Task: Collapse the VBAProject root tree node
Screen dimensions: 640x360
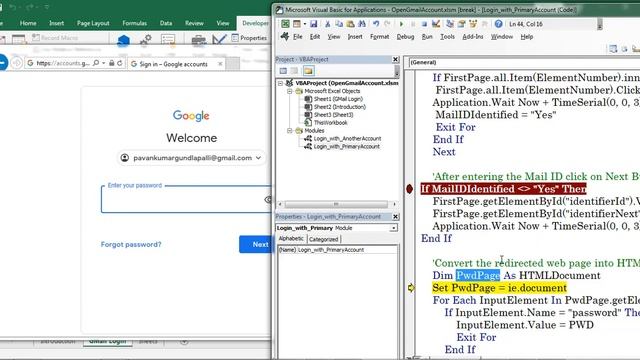Action: tap(280, 83)
